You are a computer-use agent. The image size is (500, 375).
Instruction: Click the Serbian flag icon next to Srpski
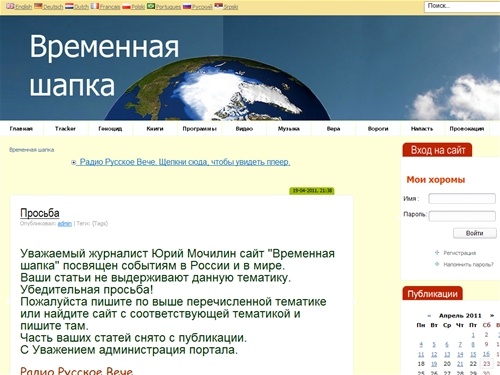click(218, 6)
